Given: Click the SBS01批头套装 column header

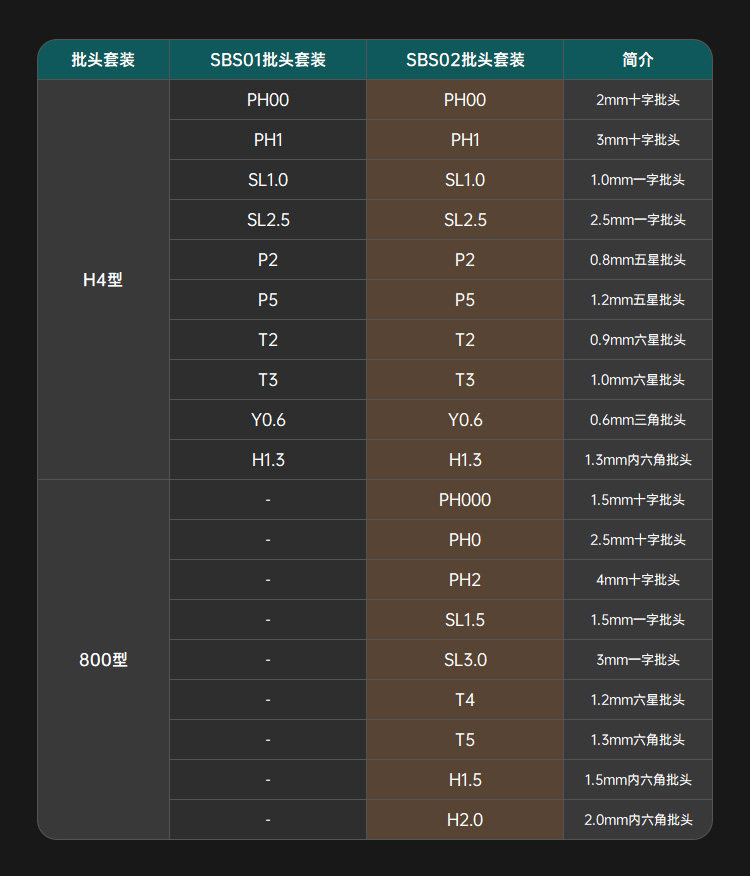Looking at the screenshot, I should pyautogui.click(x=268, y=60).
